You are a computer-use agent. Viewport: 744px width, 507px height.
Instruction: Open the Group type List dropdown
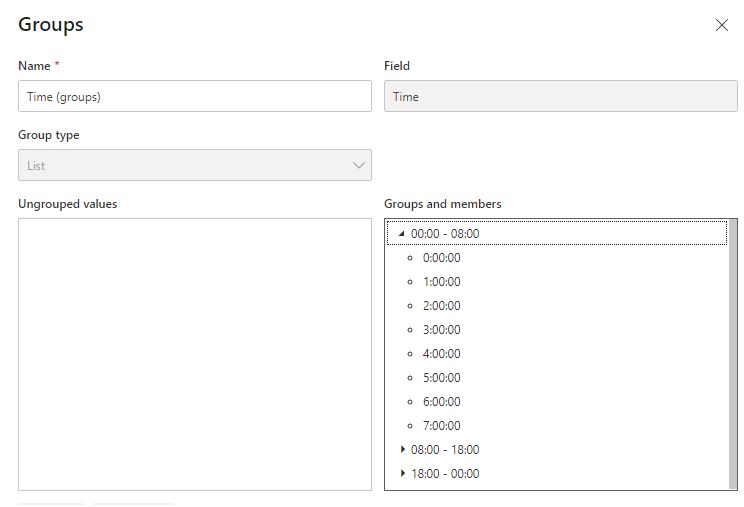tap(195, 165)
